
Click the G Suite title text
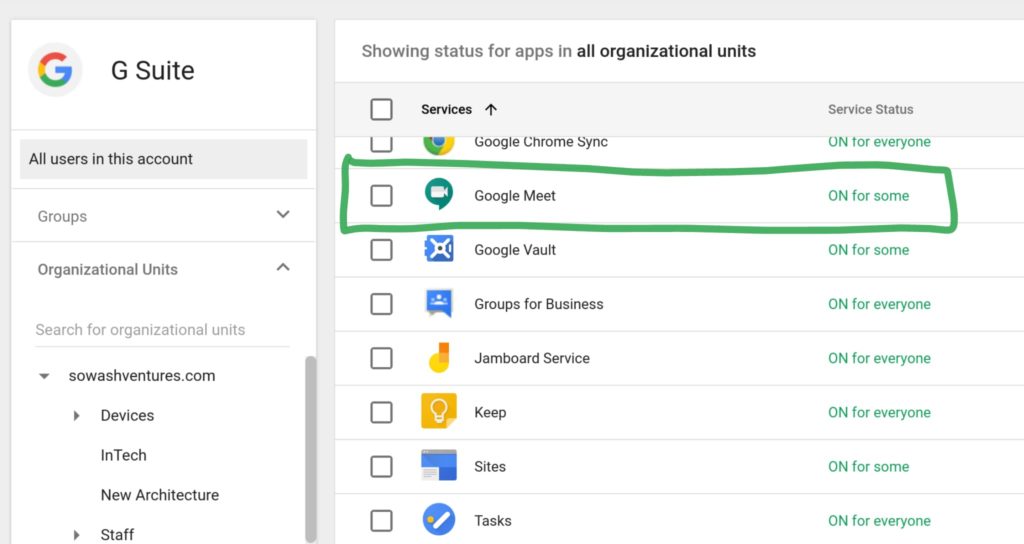(153, 71)
